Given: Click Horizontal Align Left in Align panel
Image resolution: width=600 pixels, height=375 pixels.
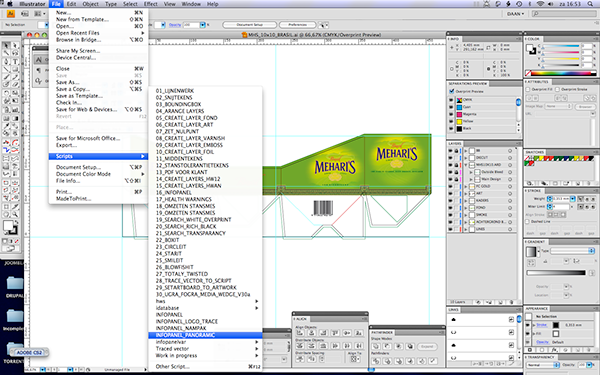Looking at the screenshot, I should 300,333.
